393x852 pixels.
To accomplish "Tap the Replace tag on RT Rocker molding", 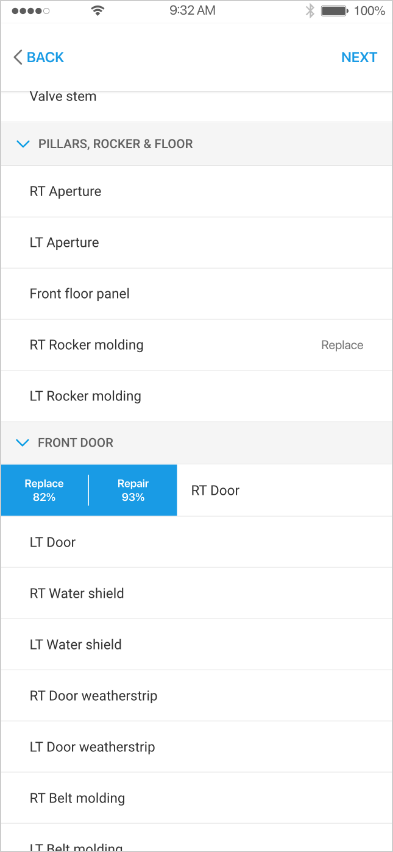I will 342,345.
